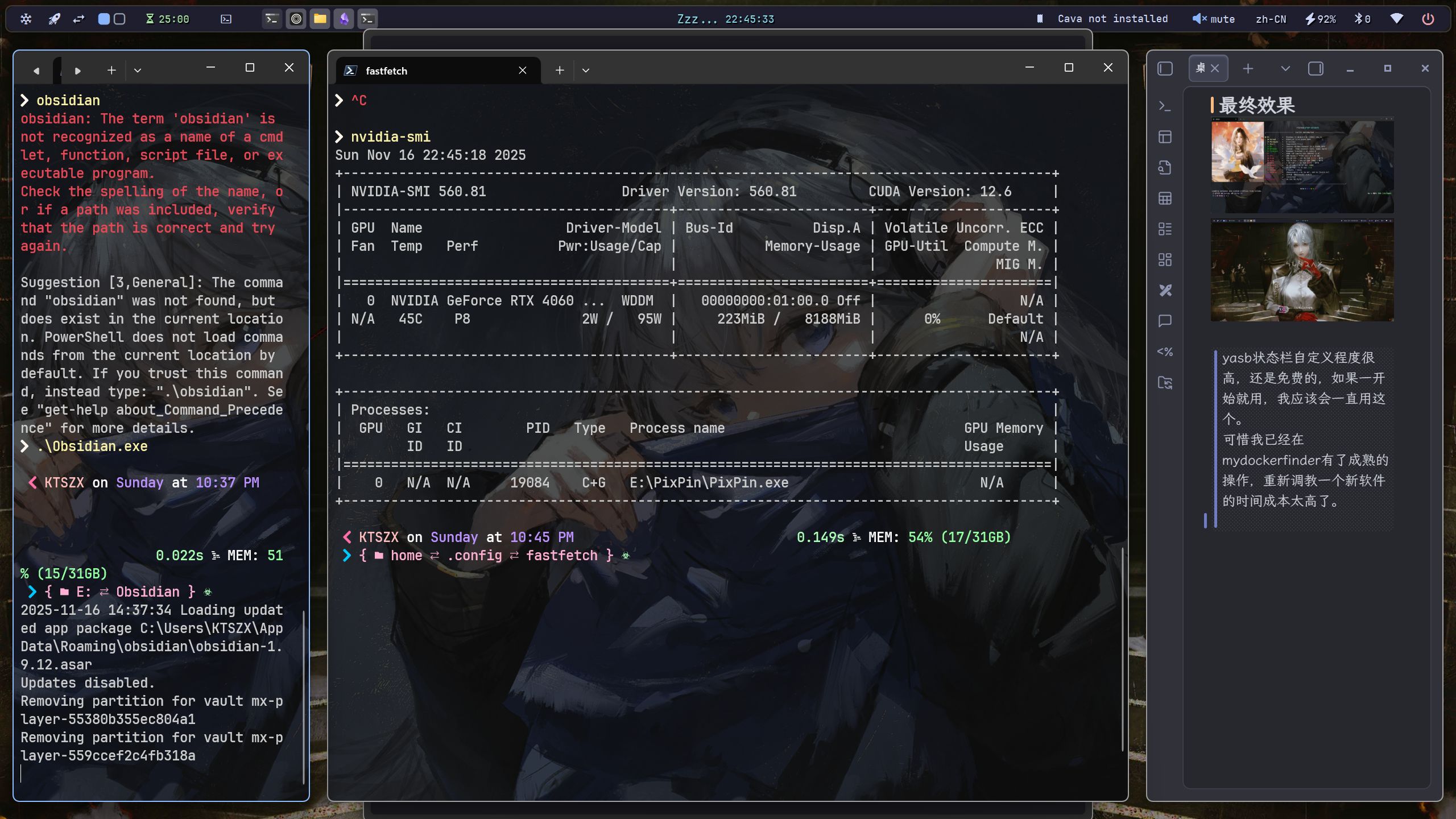Focus the Obsidian app icon in the top bar taskbar

coord(344,19)
